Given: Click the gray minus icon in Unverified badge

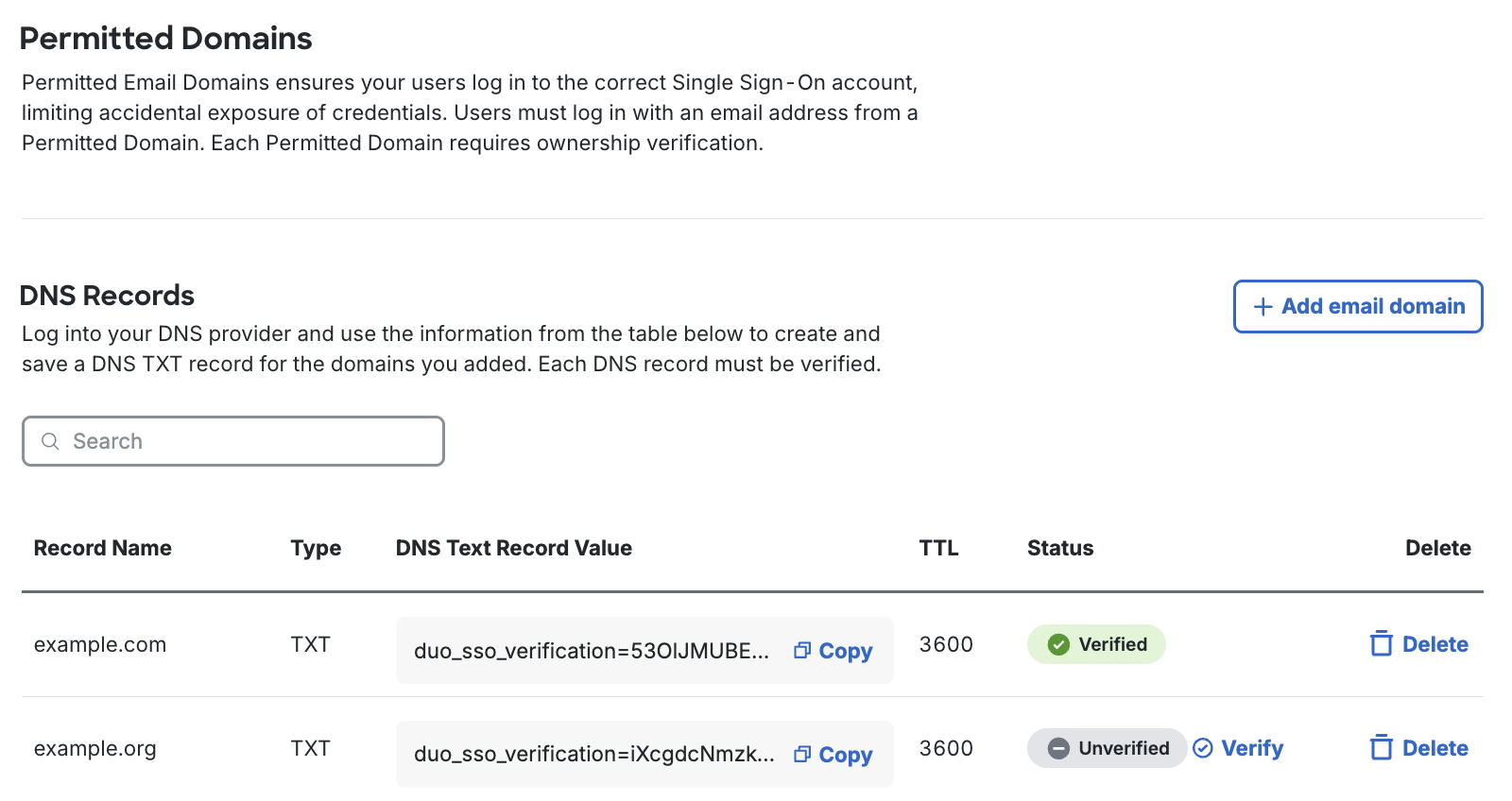Looking at the screenshot, I should coord(1058,748).
